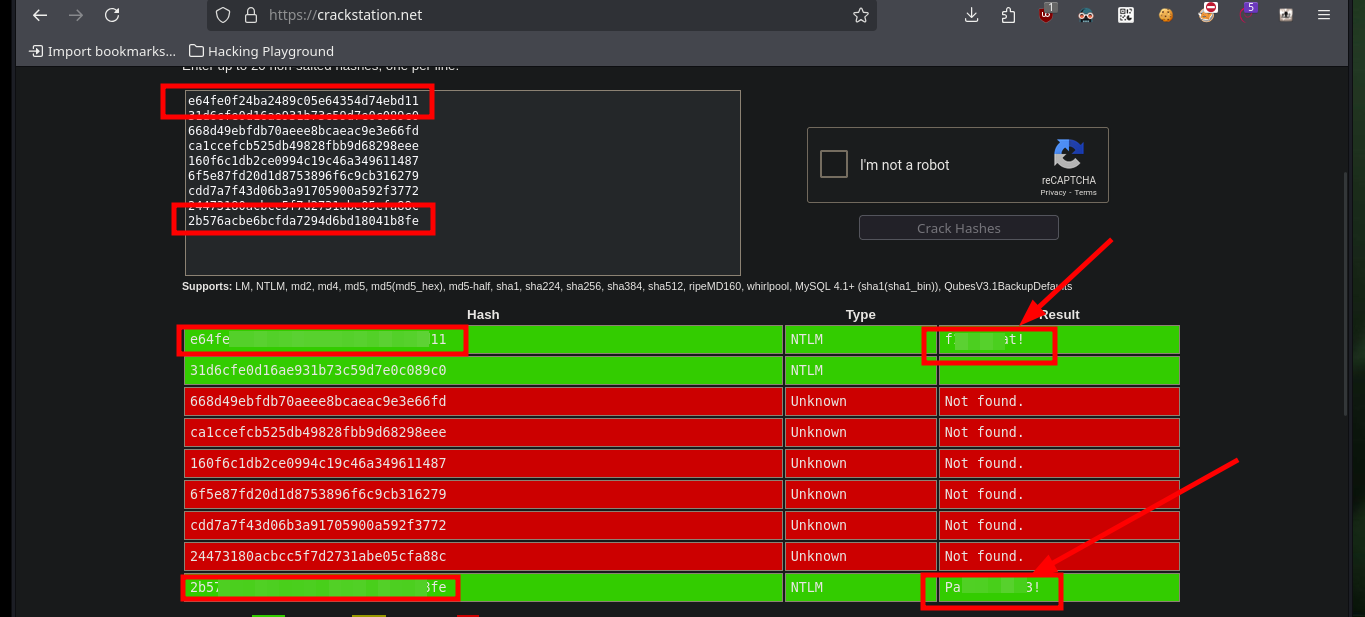This screenshot has width=1365, height=617.
Task: Open the extension with red no-entry badge
Action: click(x=1207, y=13)
